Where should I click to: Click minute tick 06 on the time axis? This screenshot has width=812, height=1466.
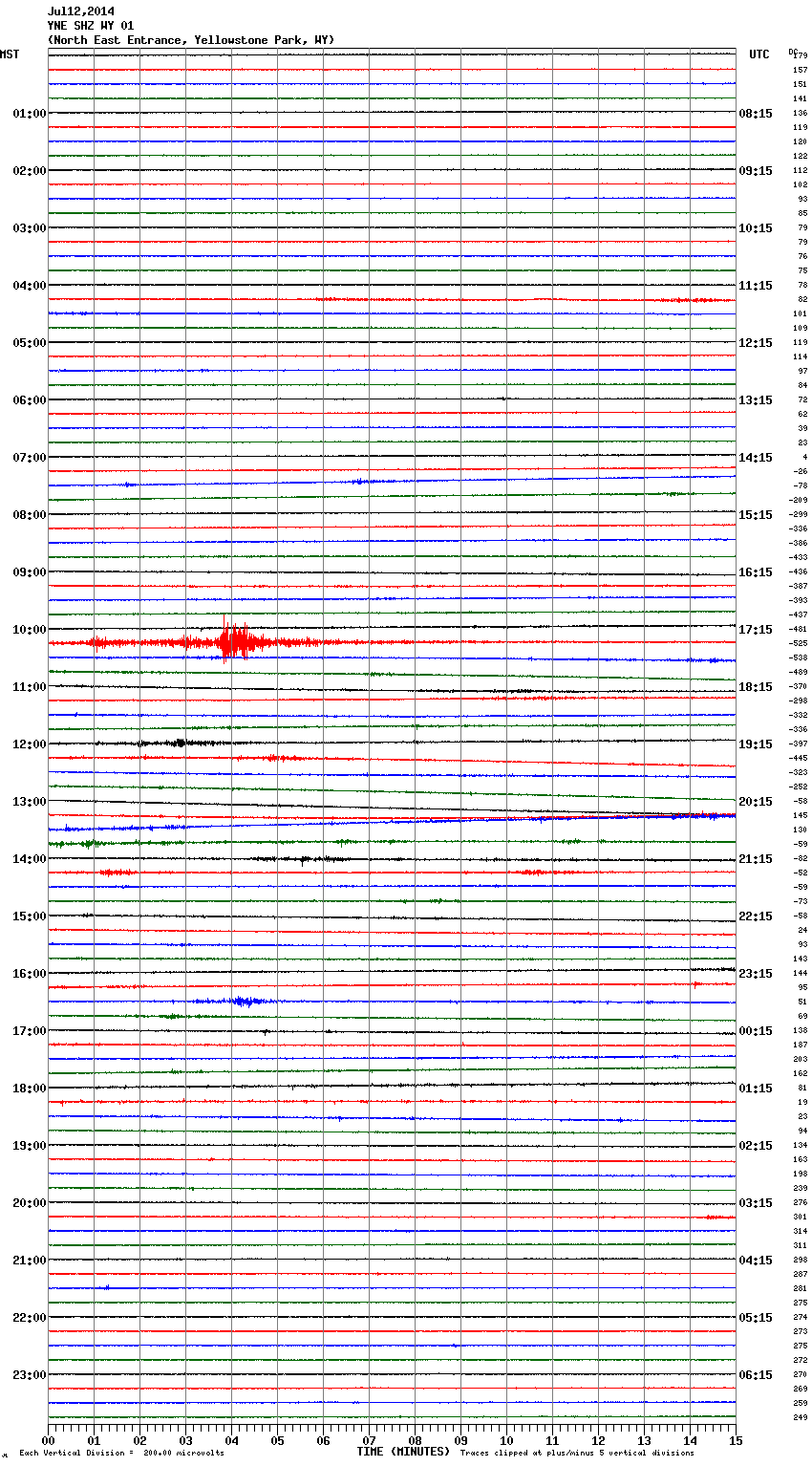click(323, 1440)
